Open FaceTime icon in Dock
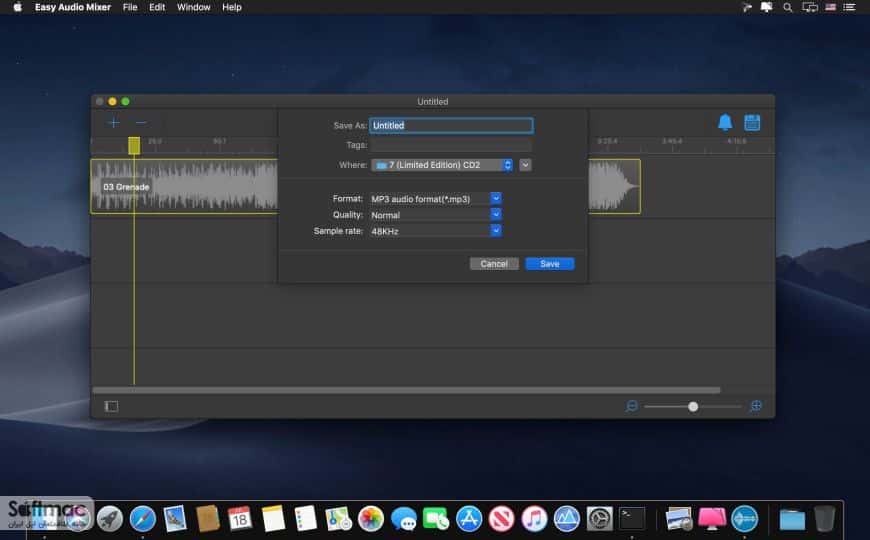 (x=436, y=519)
